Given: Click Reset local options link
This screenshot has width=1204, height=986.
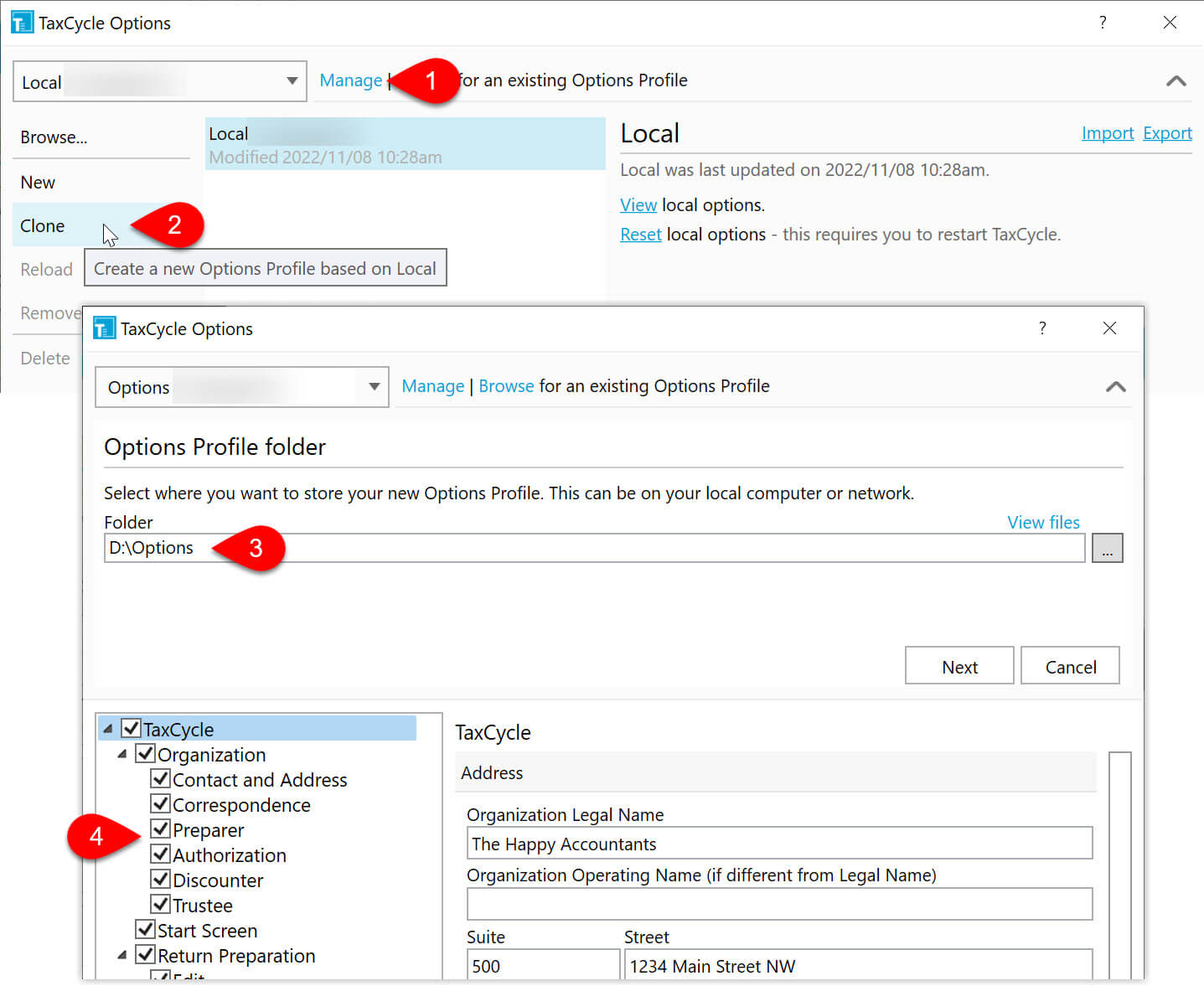Looking at the screenshot, I should tap(641, 235).
